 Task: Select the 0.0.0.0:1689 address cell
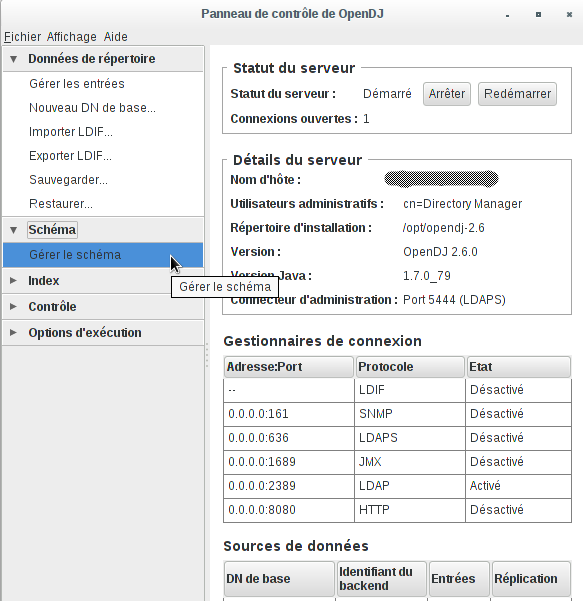289,462
